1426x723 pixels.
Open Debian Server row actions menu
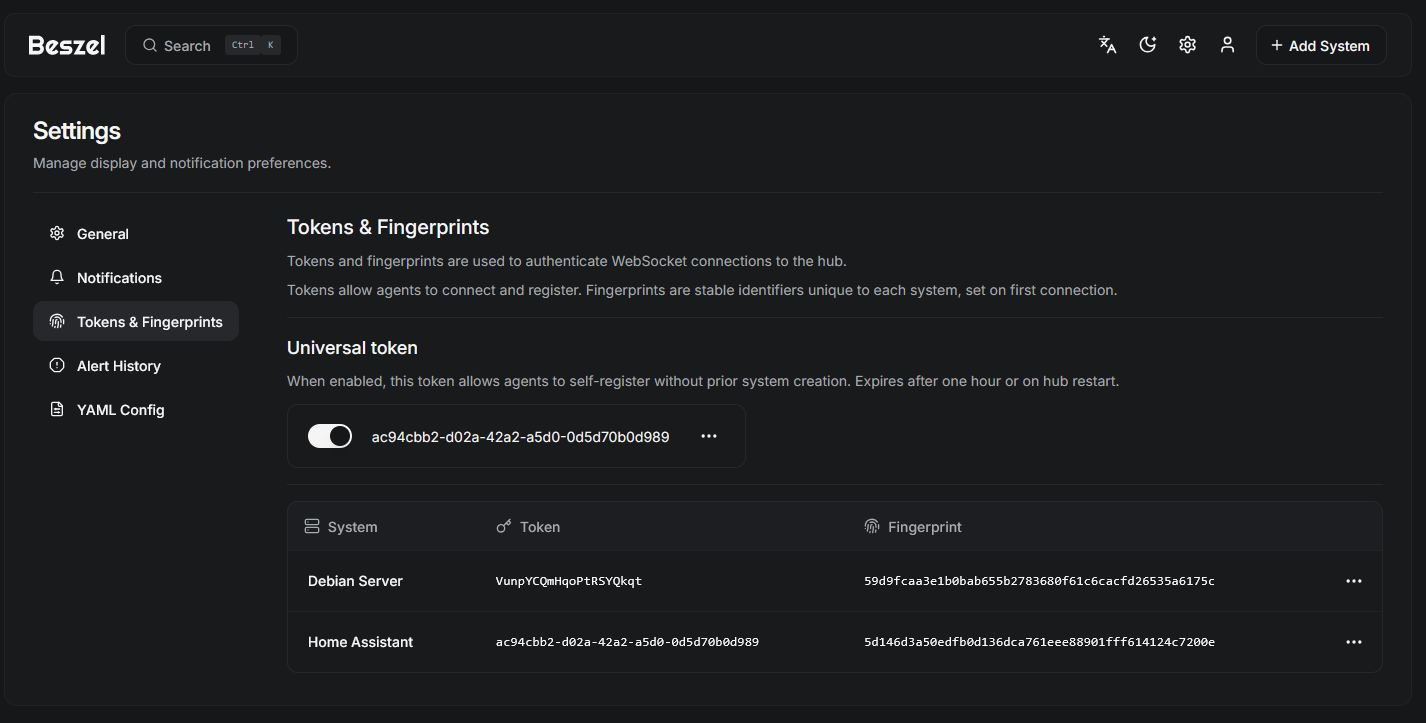click(1353, 581)
